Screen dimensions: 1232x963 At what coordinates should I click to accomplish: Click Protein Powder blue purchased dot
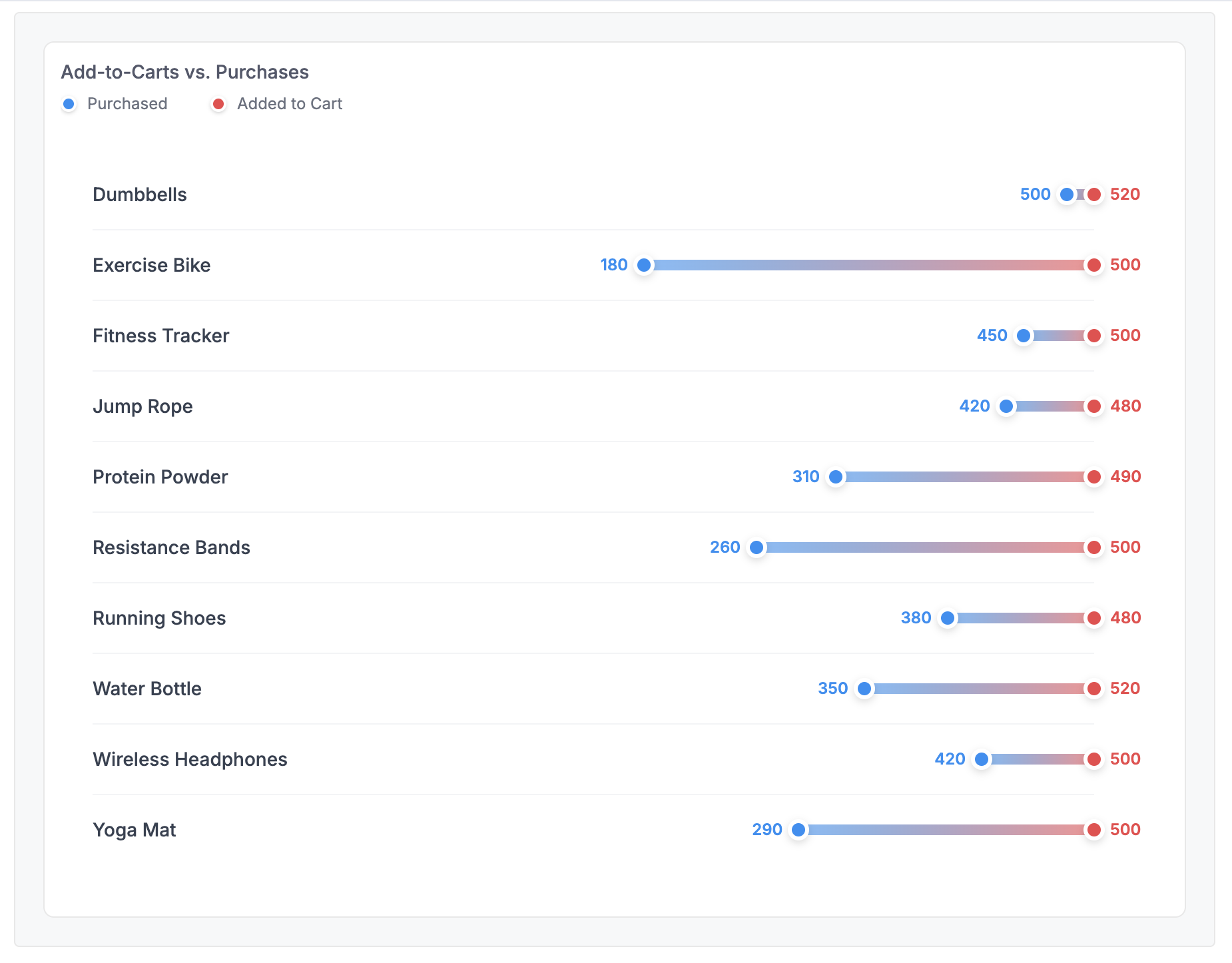point(836,477)
